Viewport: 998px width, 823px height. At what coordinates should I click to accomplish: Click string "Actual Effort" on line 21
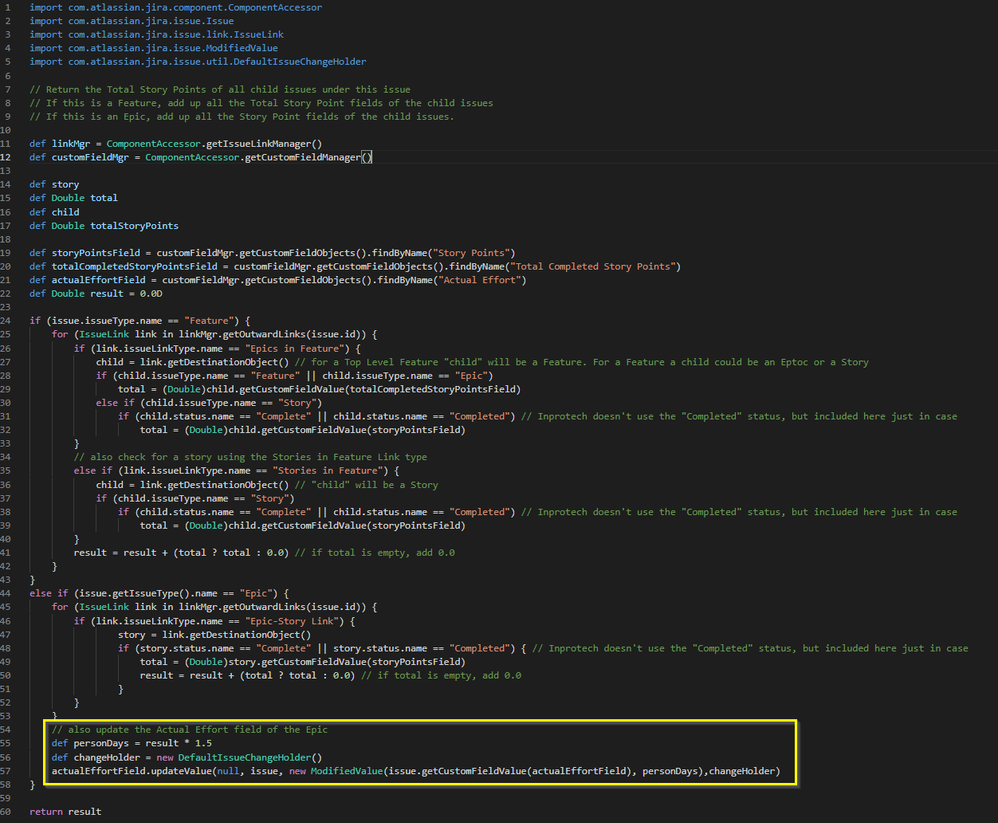(x=479, y=280)
